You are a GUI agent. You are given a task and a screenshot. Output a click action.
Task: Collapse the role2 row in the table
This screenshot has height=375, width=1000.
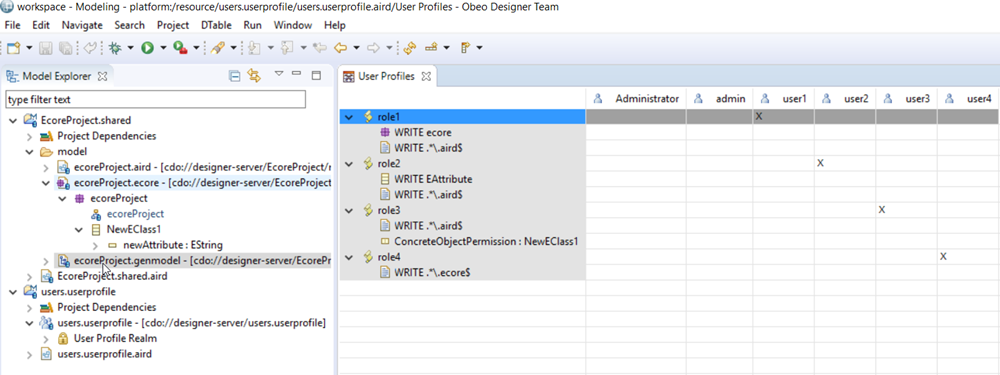[348, 164]
